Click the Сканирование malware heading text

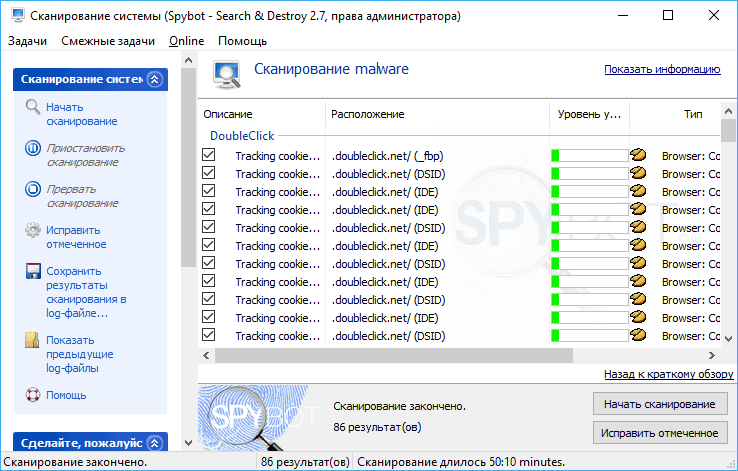point(331,69)
